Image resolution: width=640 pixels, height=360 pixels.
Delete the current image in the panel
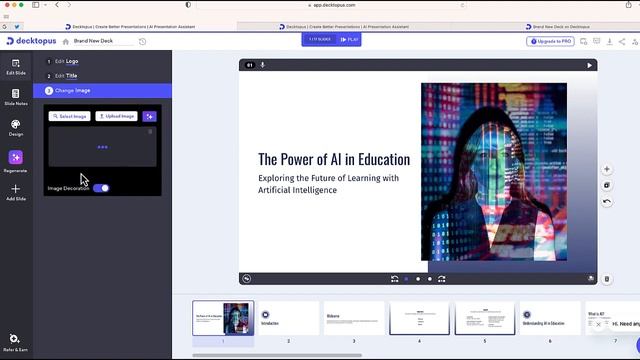pyautogui.click(x=150, y=131)
